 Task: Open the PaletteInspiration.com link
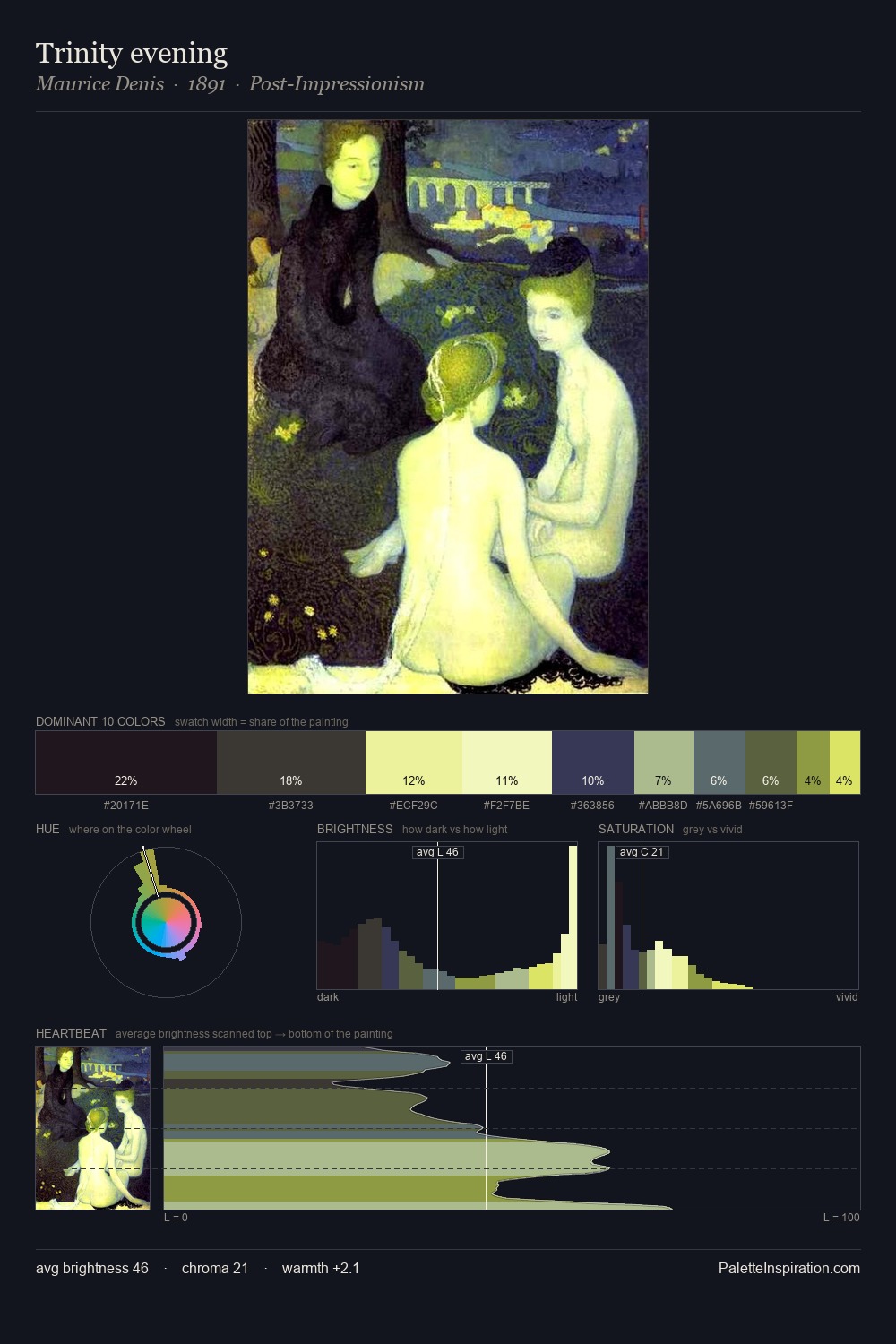point(789,1268)
